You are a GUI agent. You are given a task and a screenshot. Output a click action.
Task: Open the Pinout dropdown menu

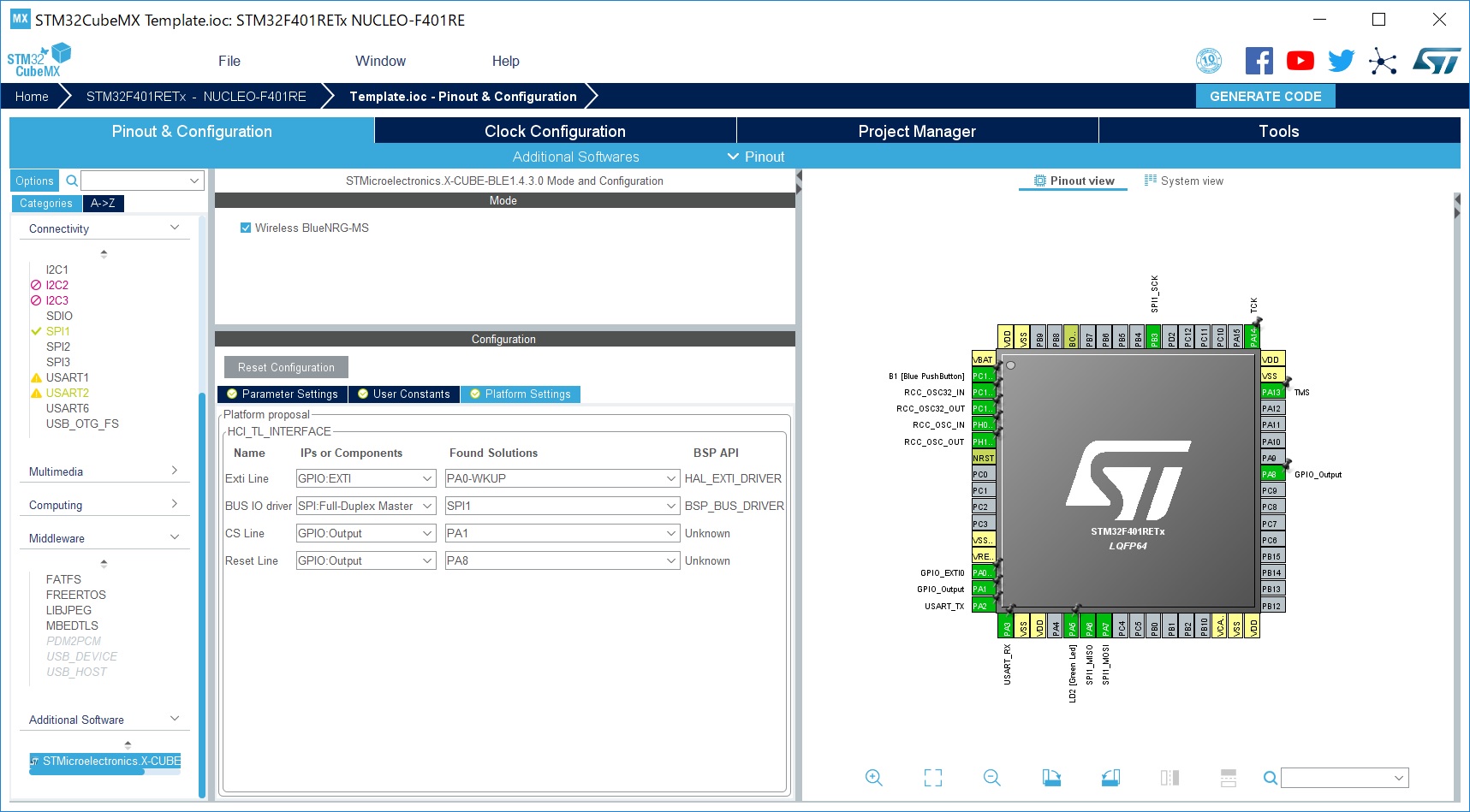click(756, 157)
